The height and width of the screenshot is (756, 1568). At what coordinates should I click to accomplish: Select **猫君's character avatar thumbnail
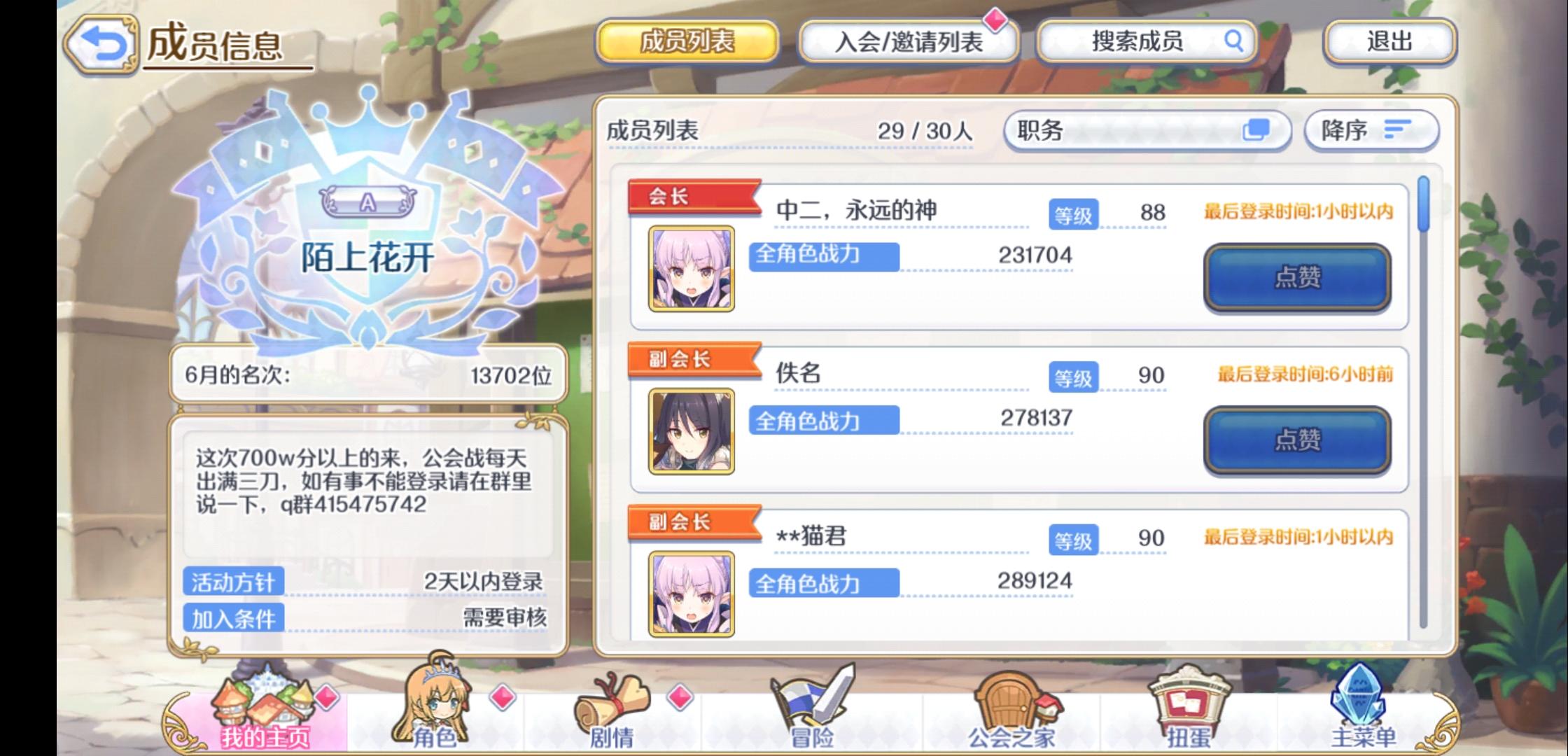692,594
